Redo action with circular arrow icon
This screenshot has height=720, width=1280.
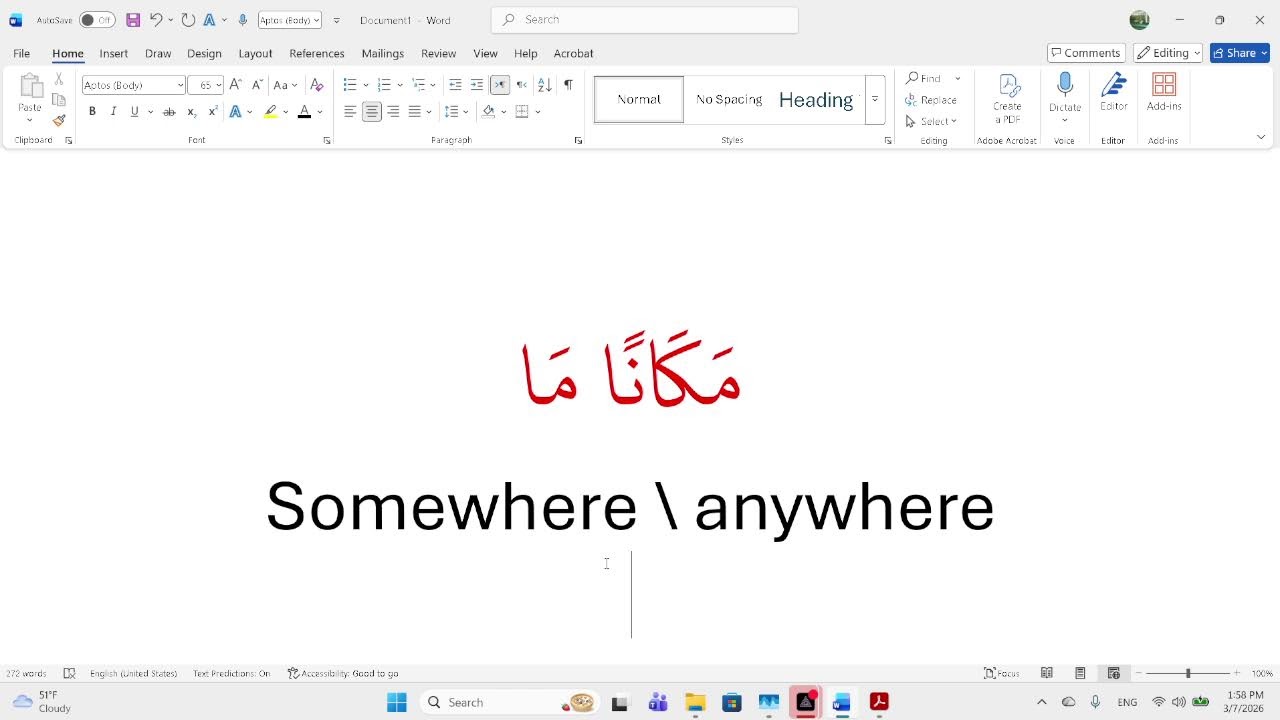coord(188,20)
